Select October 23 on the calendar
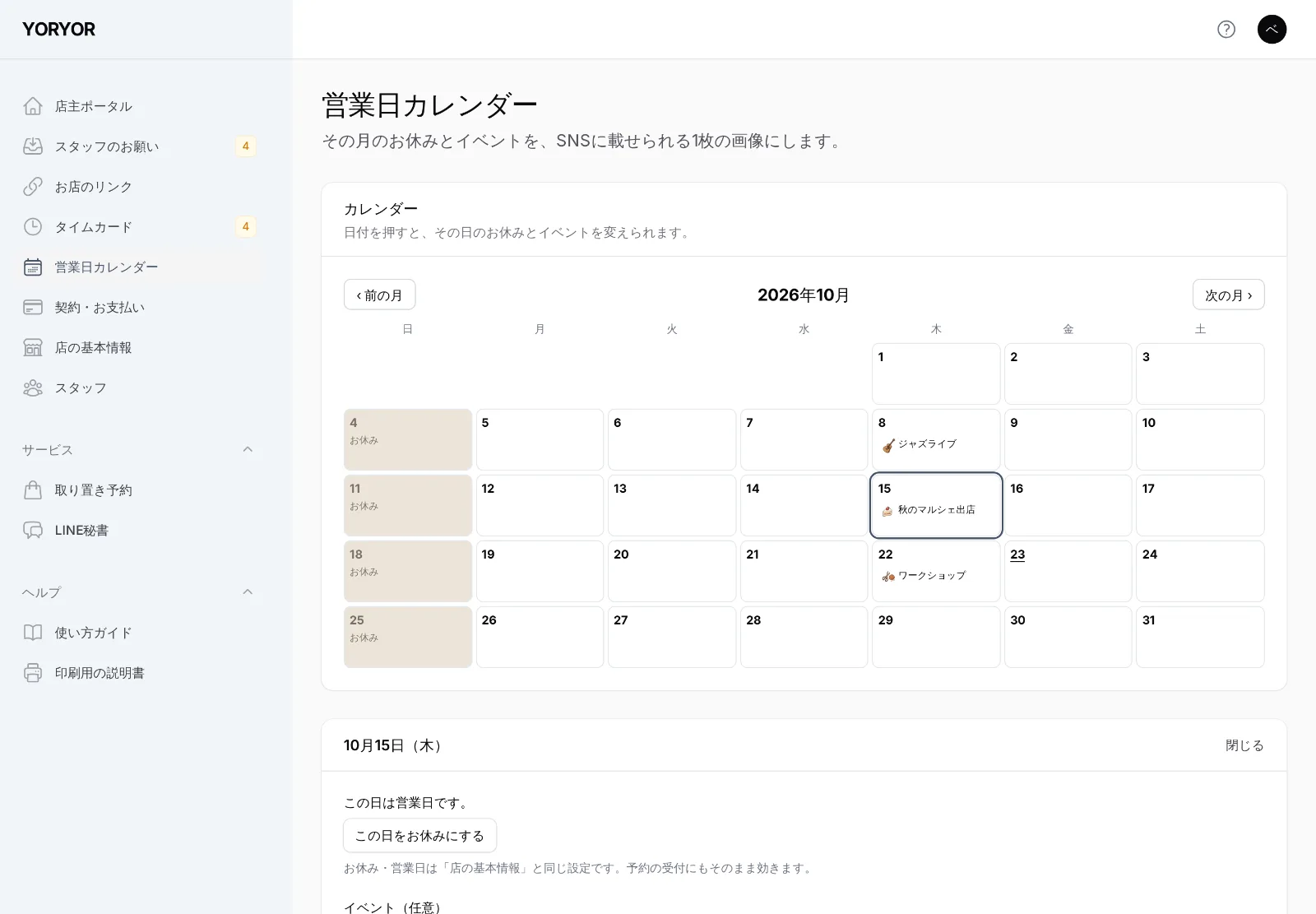This screenshot has height=914, width=1316. [x=1068, y=571]
